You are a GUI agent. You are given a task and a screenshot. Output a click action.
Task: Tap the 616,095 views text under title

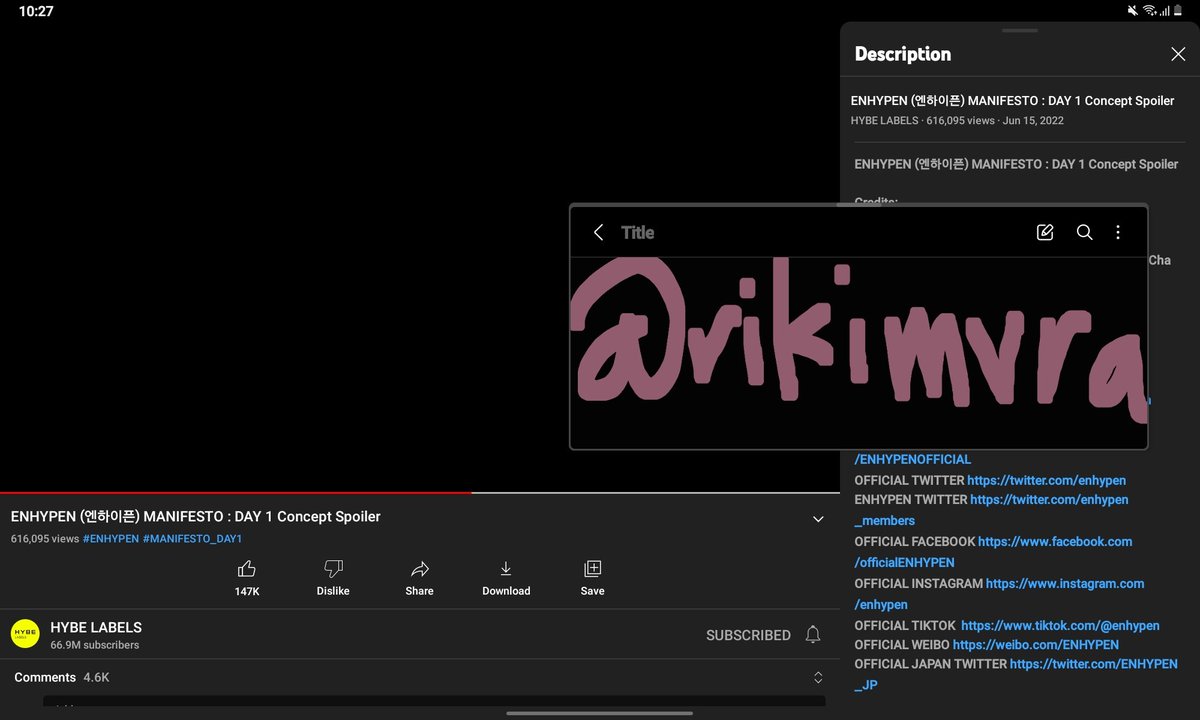(x=45, y=538)
